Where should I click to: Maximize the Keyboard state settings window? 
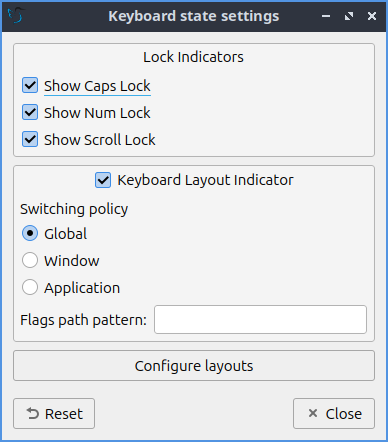[349, 16]
